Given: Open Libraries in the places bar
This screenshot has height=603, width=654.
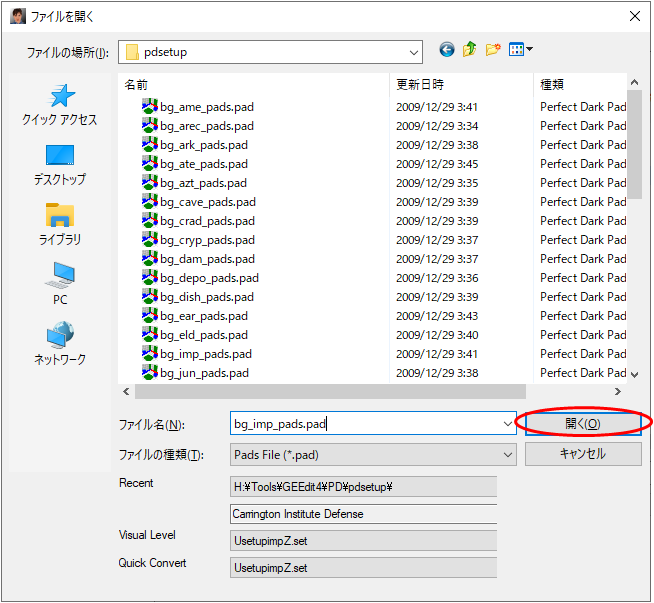Looking at the screenshot, I should [60, 225].
